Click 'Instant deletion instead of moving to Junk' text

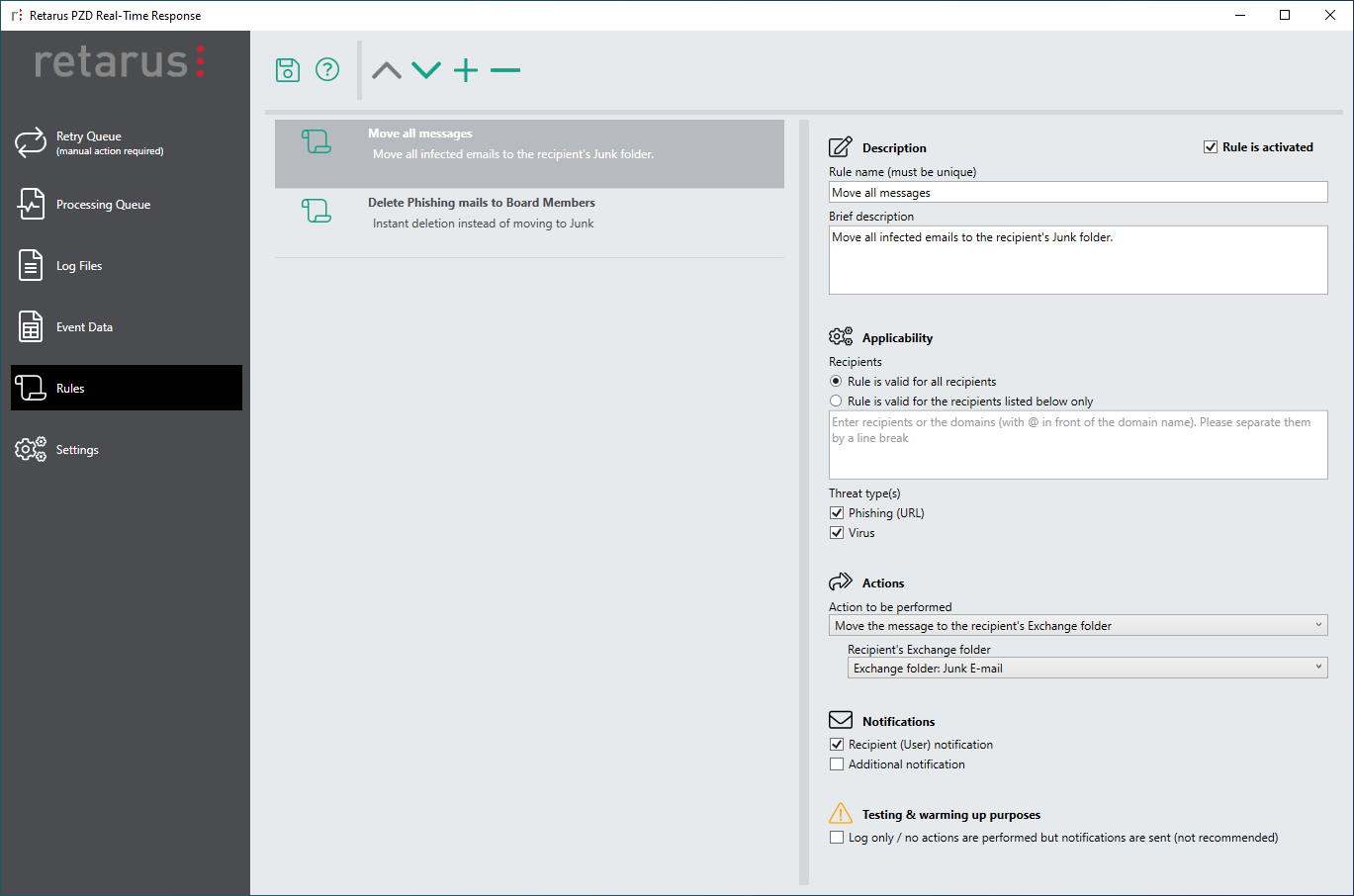tap(484, 224)
